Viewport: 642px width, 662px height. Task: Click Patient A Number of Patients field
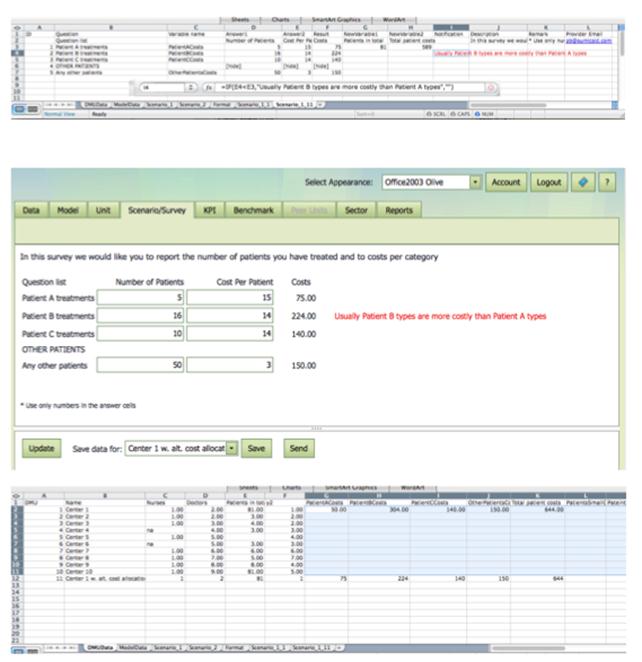140,298
